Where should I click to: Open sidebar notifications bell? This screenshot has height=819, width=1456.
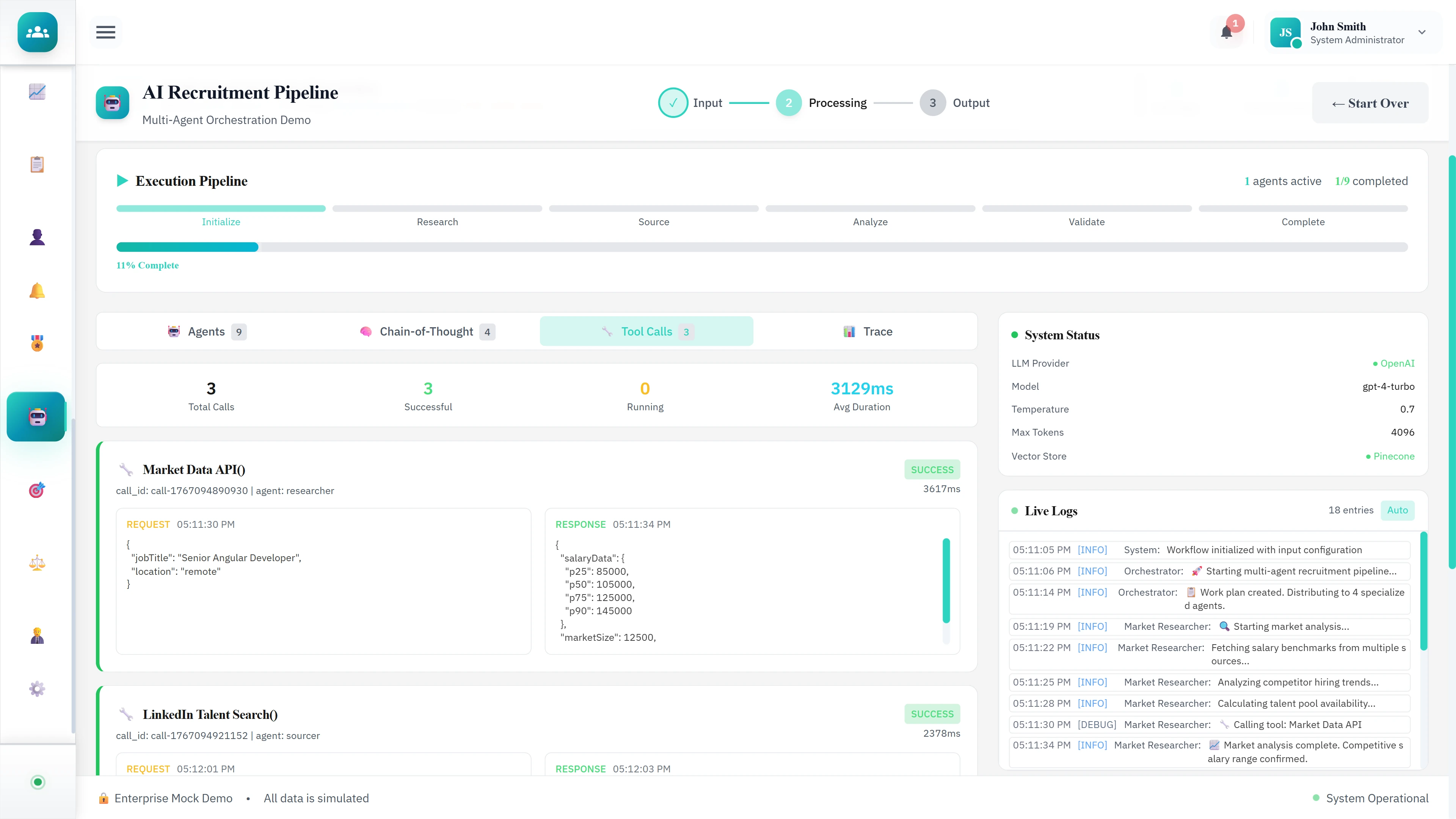click(37, 290)
